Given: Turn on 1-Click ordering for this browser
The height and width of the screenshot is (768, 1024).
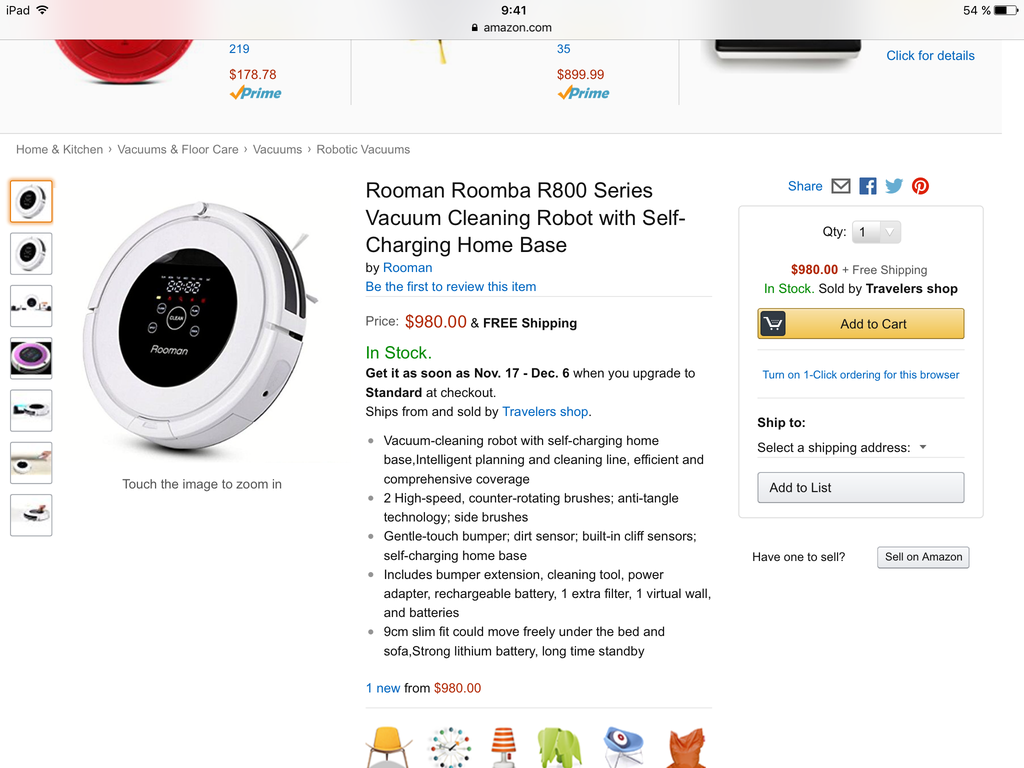Looking at the screenshot, I should click(861, 375).
